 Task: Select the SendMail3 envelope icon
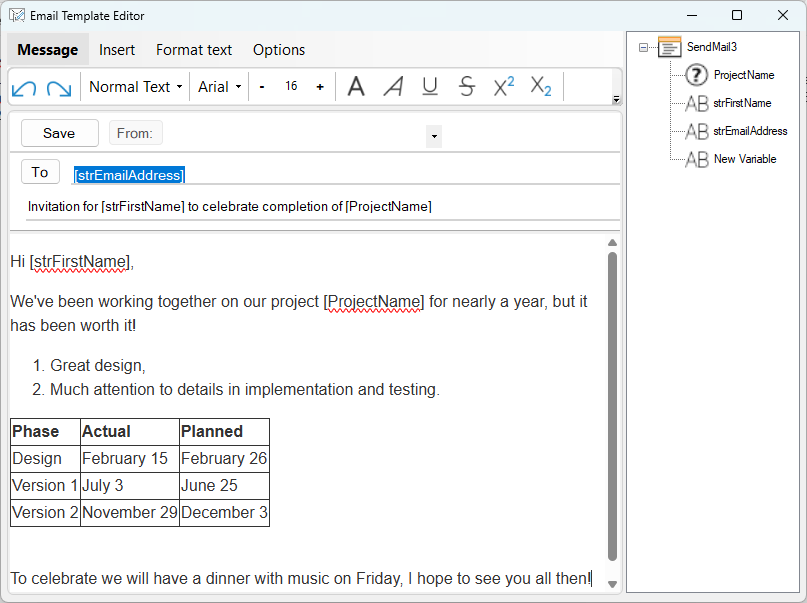coord(668,46)
